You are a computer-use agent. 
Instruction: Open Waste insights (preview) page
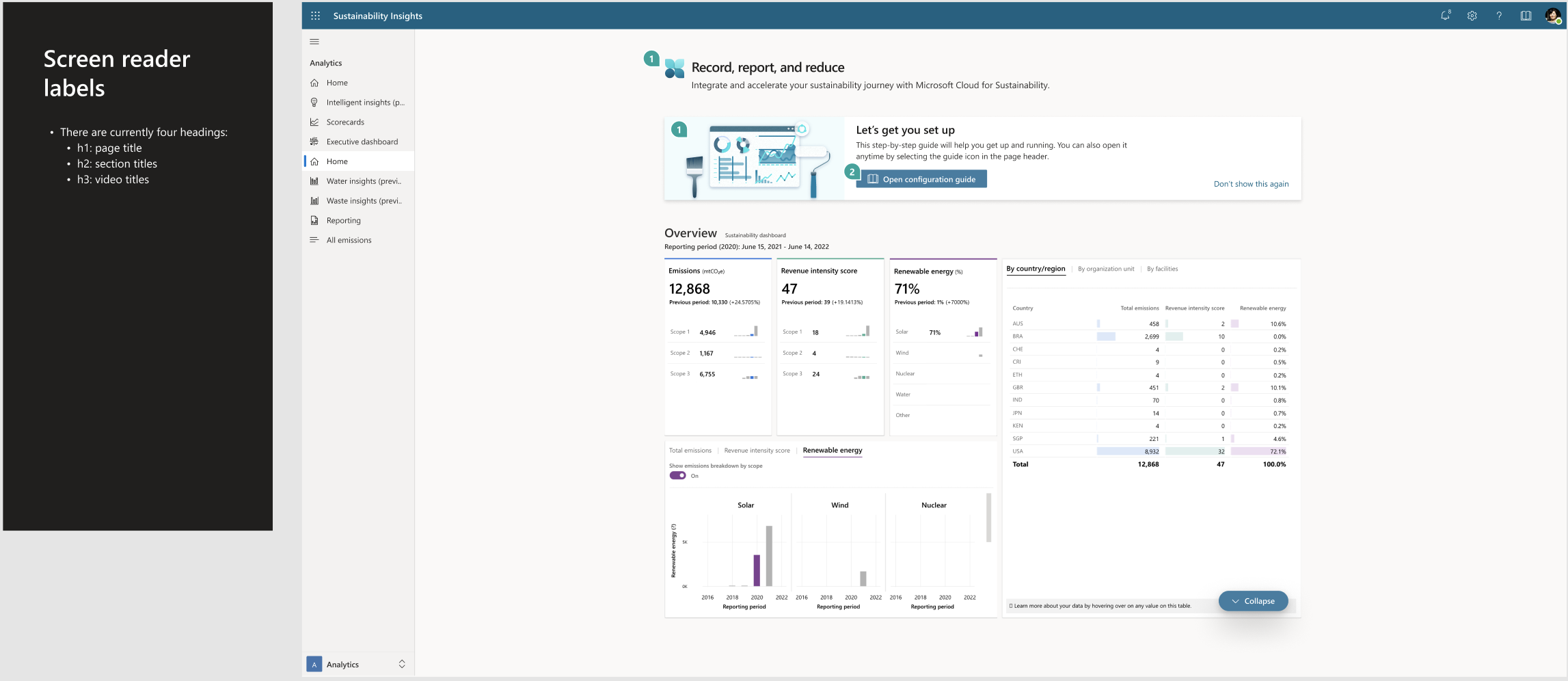[358, 201]
